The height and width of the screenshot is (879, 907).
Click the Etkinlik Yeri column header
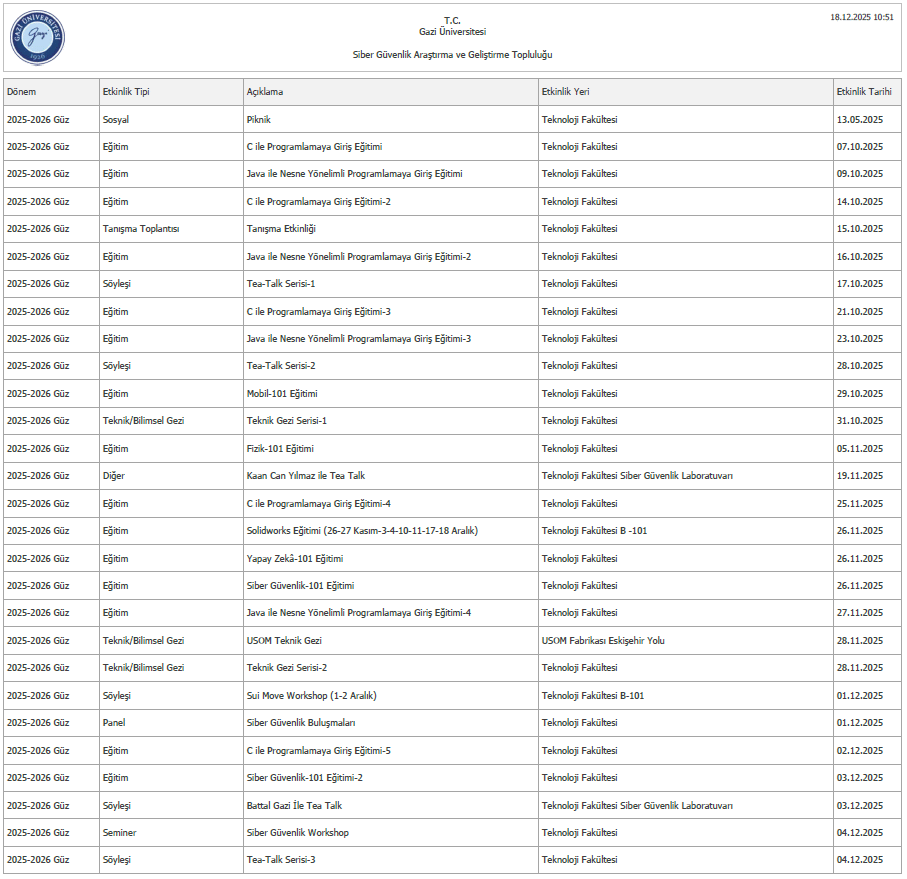[565, 92]
